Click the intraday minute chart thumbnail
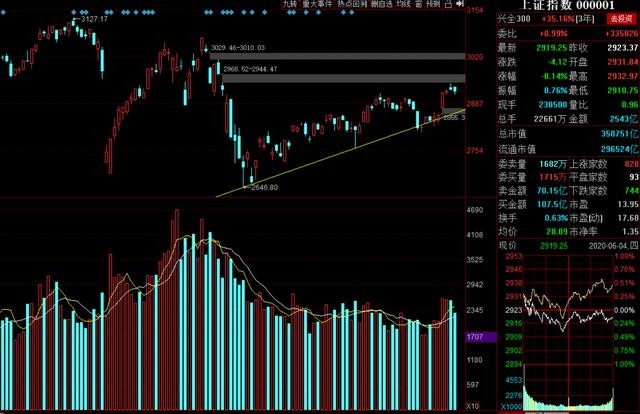Image resolution: width=640 pixels, height=414 pixels. pos(568,332)
